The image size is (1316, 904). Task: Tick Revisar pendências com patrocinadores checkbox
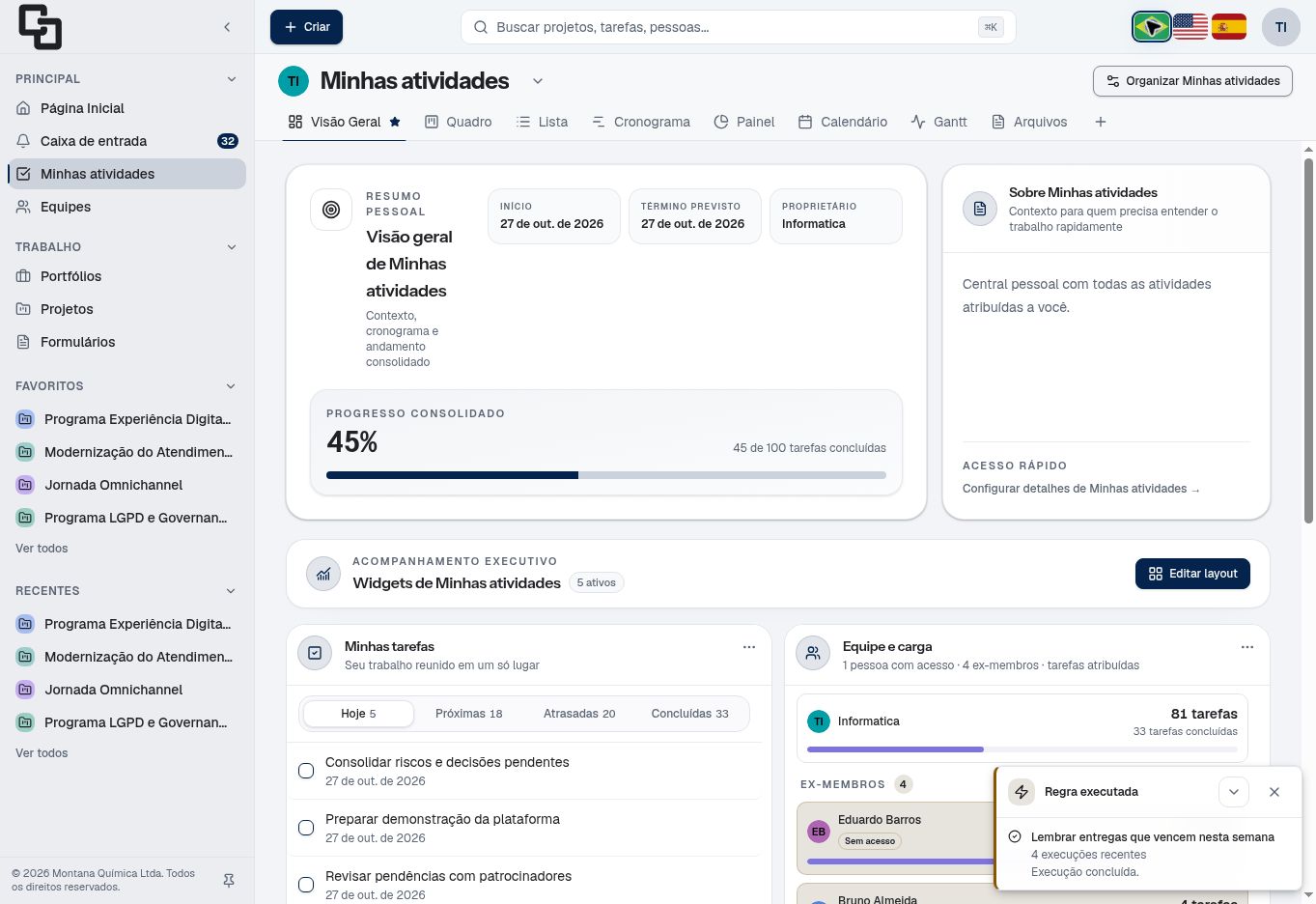click(x=306, y=885)
